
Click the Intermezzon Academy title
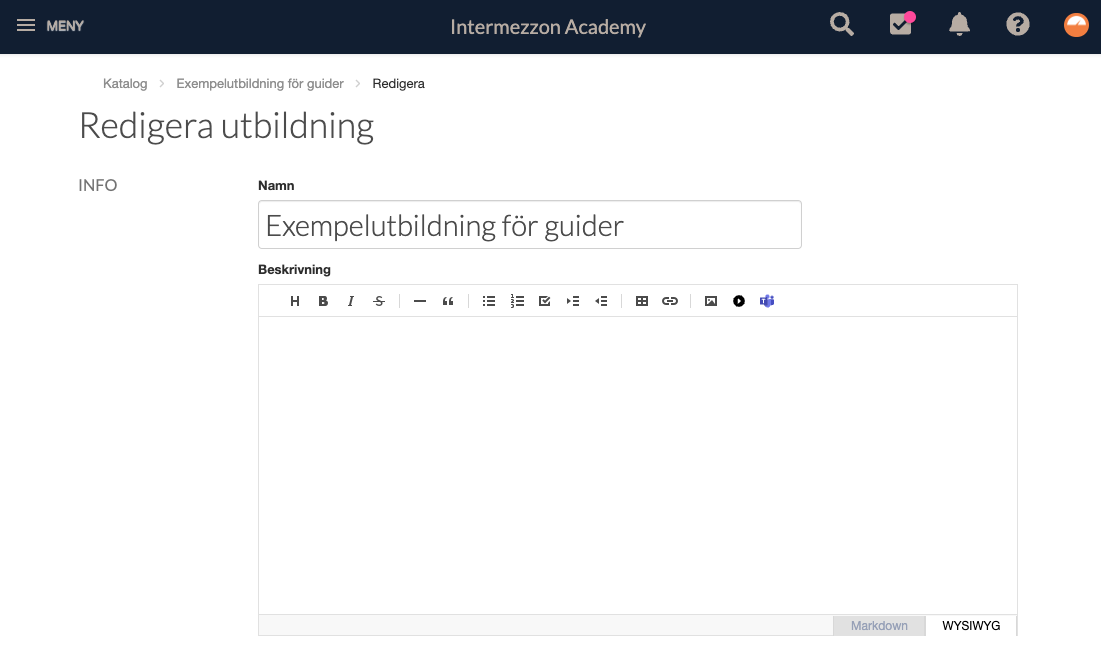[x=548, y=27]
